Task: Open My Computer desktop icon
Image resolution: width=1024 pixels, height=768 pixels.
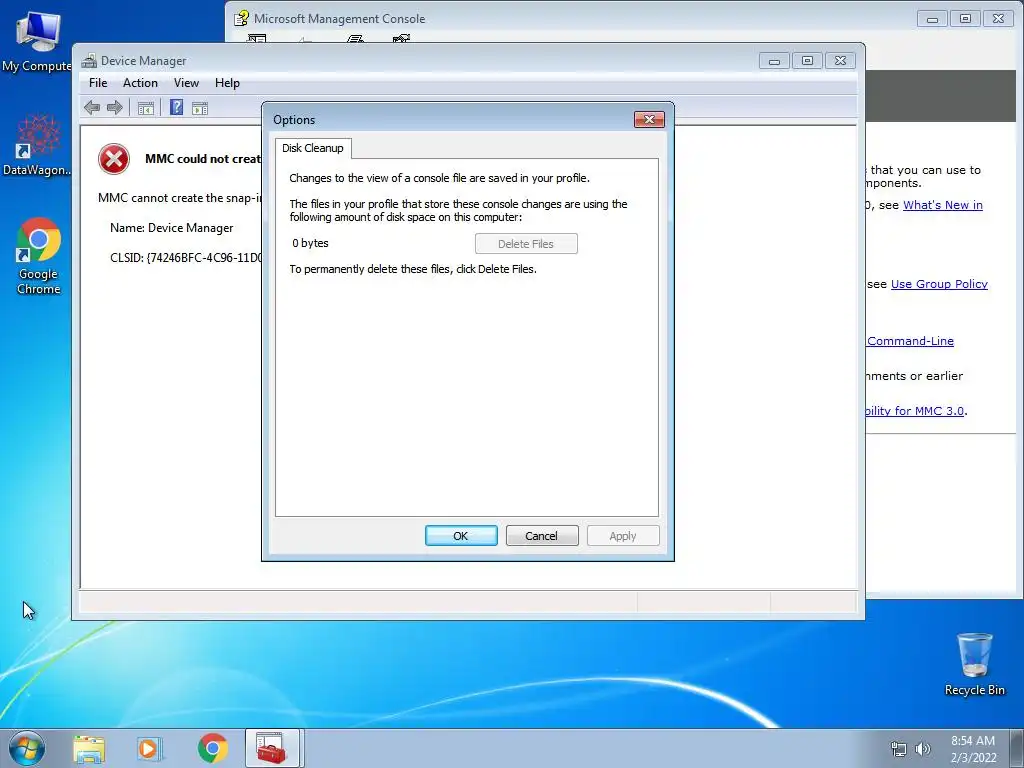Action: coord(37,40)
